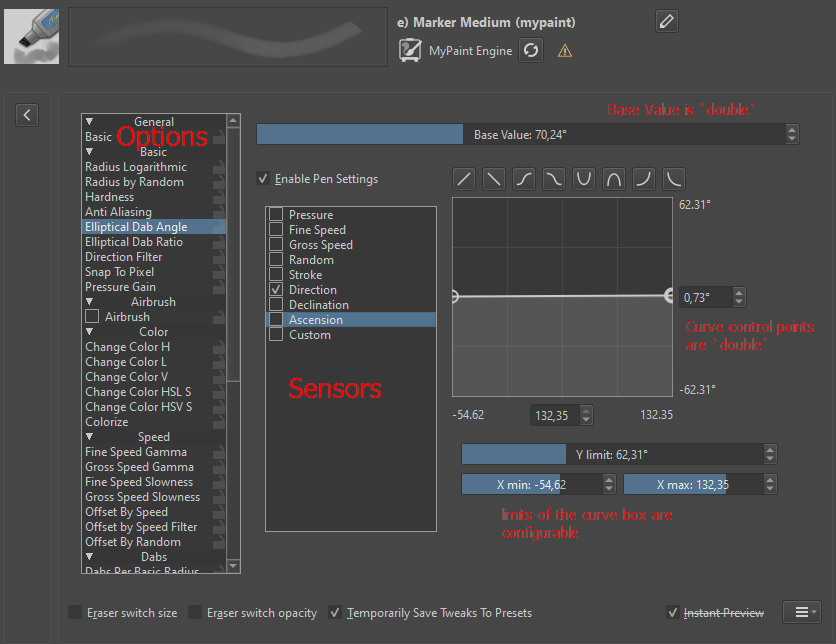The width and height of the screenshot is (836, 644).
Task: Collapse the left panel with arrow button
Action: pos(28,115)
